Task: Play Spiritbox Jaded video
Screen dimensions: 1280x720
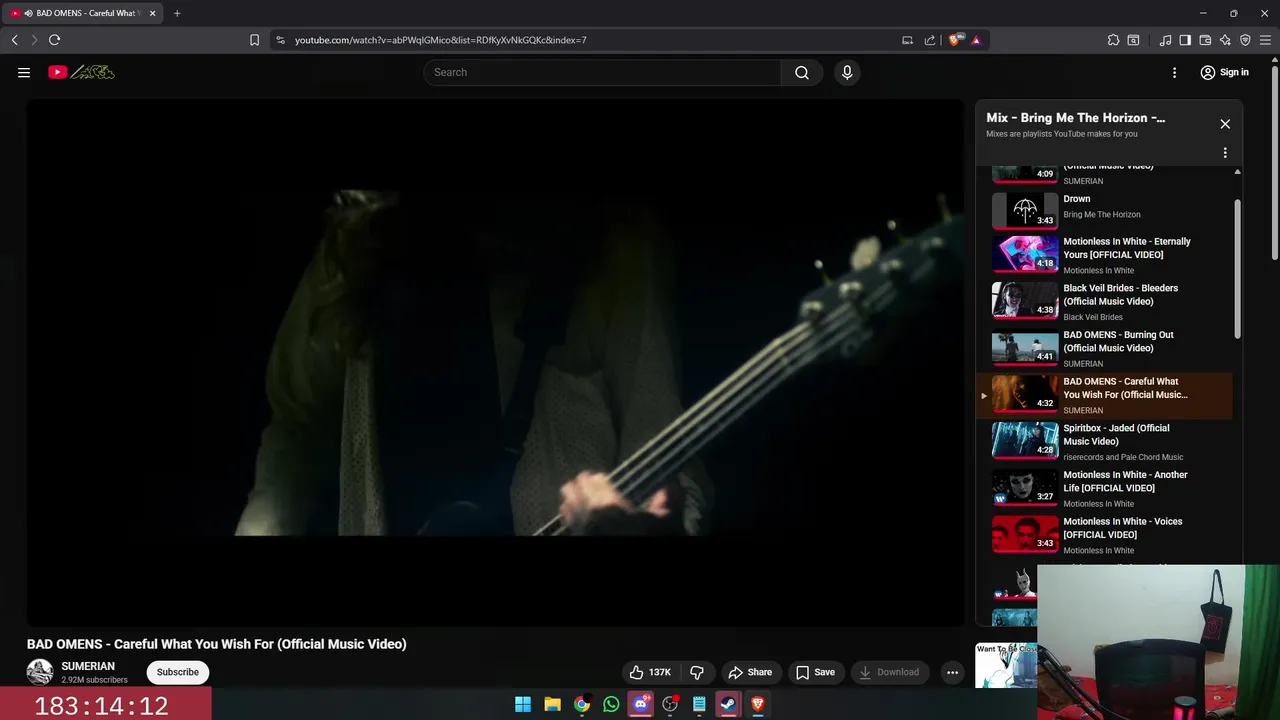Action: [x=1106, y=441]
